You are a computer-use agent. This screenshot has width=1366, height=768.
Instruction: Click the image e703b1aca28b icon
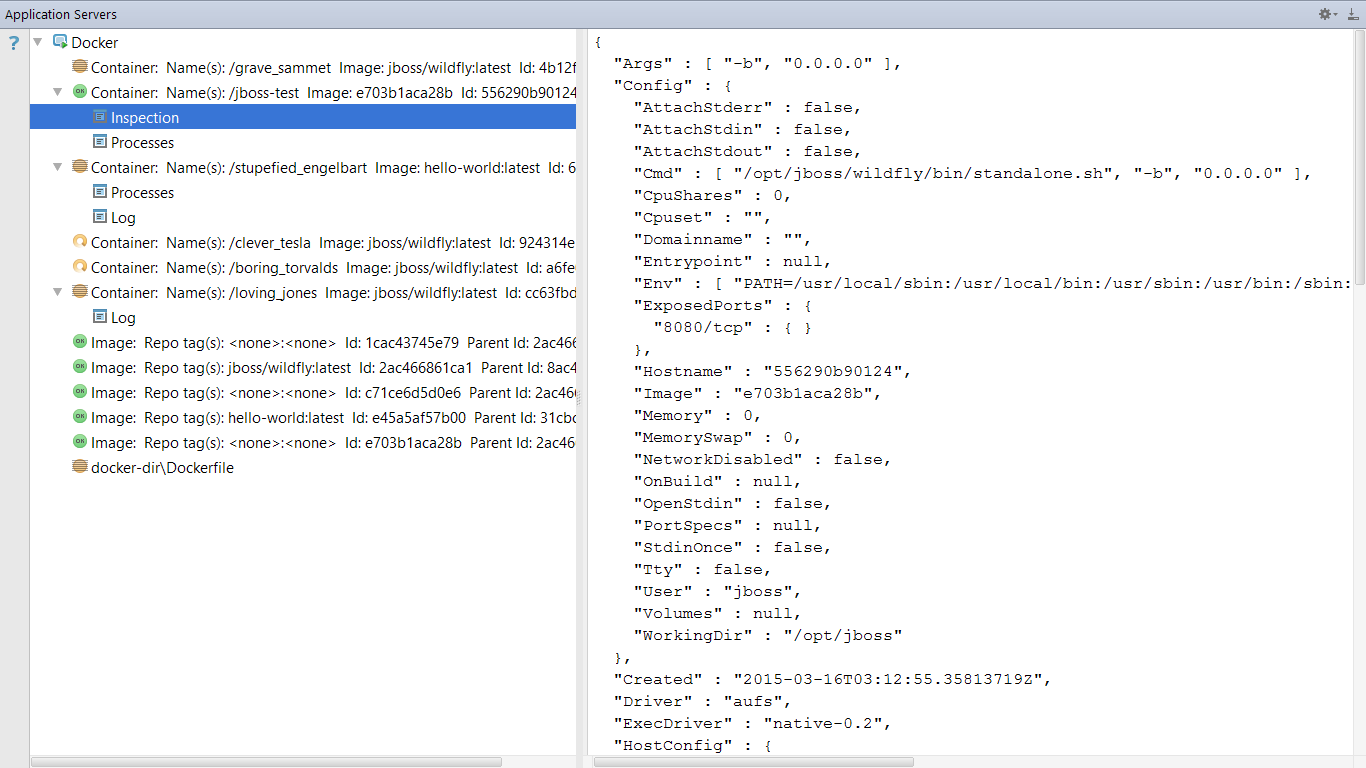tap(80, 442)
